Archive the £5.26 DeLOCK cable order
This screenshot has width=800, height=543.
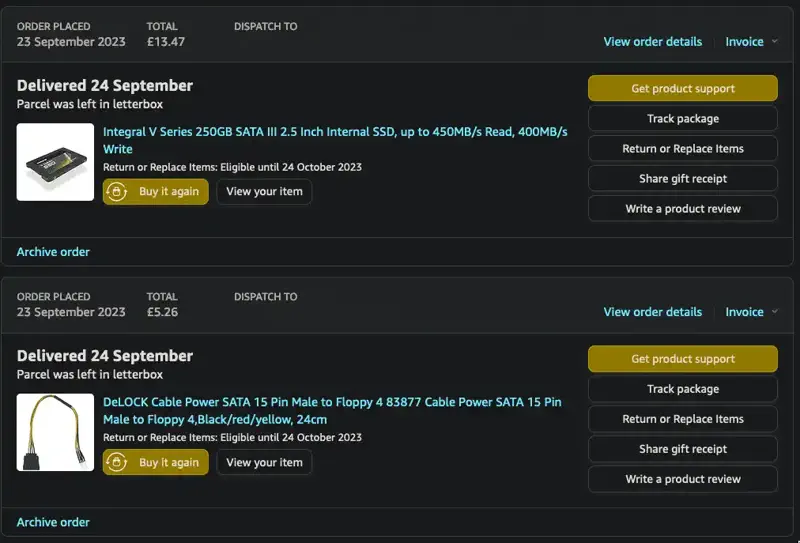pos(53,522)
